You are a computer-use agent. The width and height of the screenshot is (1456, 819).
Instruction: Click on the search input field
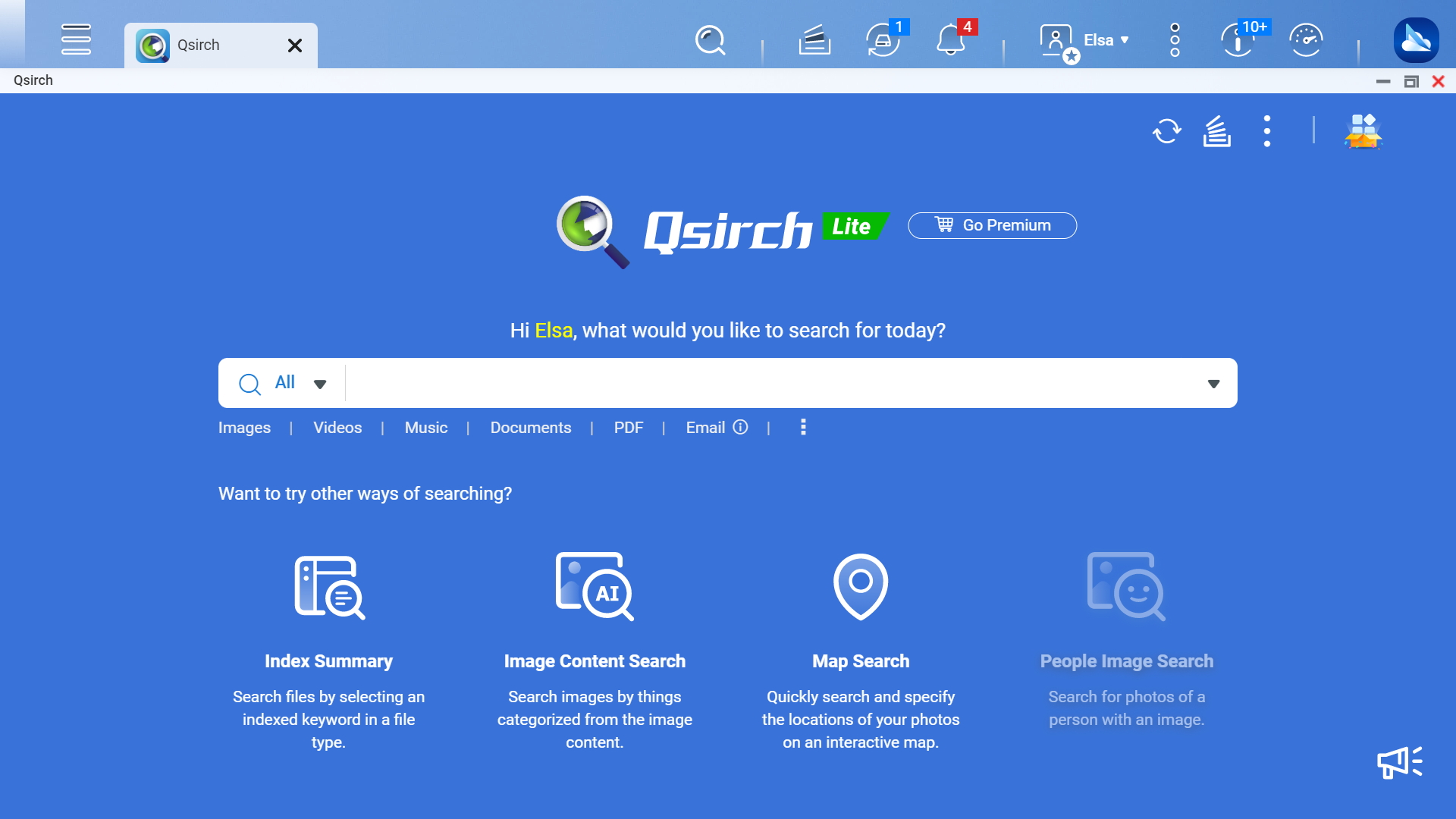pyautogui.click(x=784, y=382)
